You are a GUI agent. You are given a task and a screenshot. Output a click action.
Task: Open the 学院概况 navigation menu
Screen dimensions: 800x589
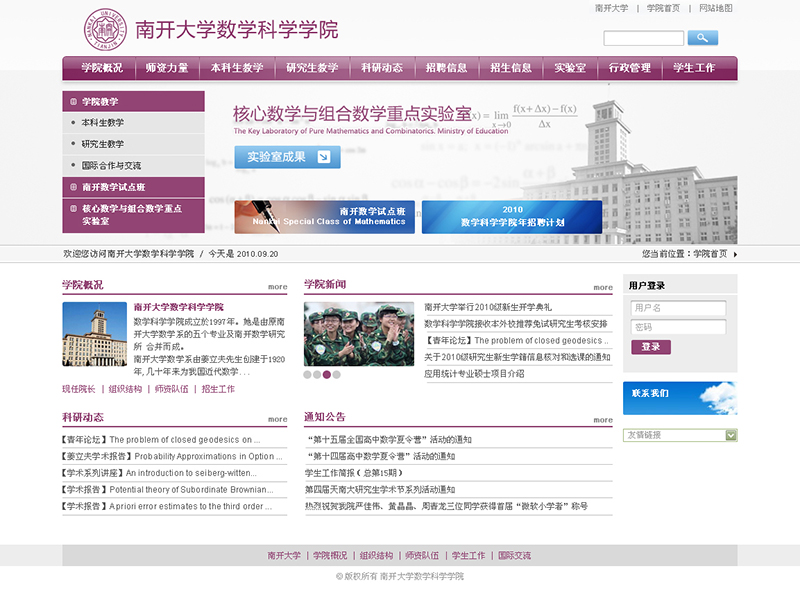tap(101, 68)
